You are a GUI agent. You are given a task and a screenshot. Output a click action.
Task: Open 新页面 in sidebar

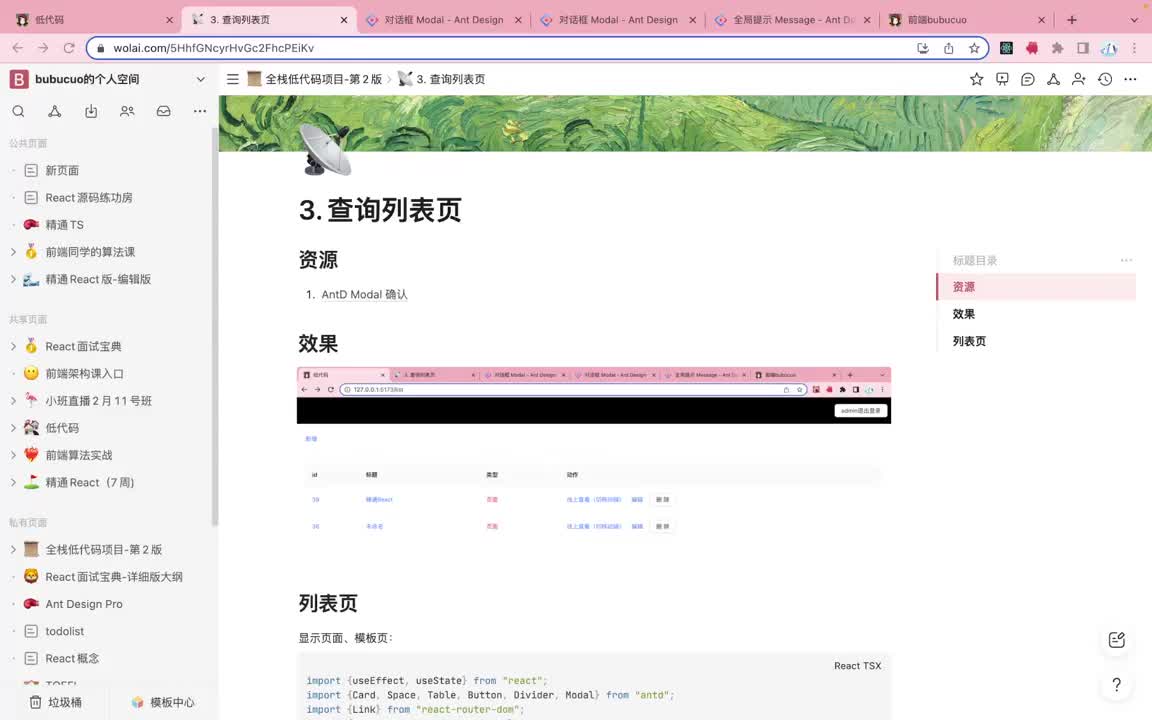(x=62, y=170)
